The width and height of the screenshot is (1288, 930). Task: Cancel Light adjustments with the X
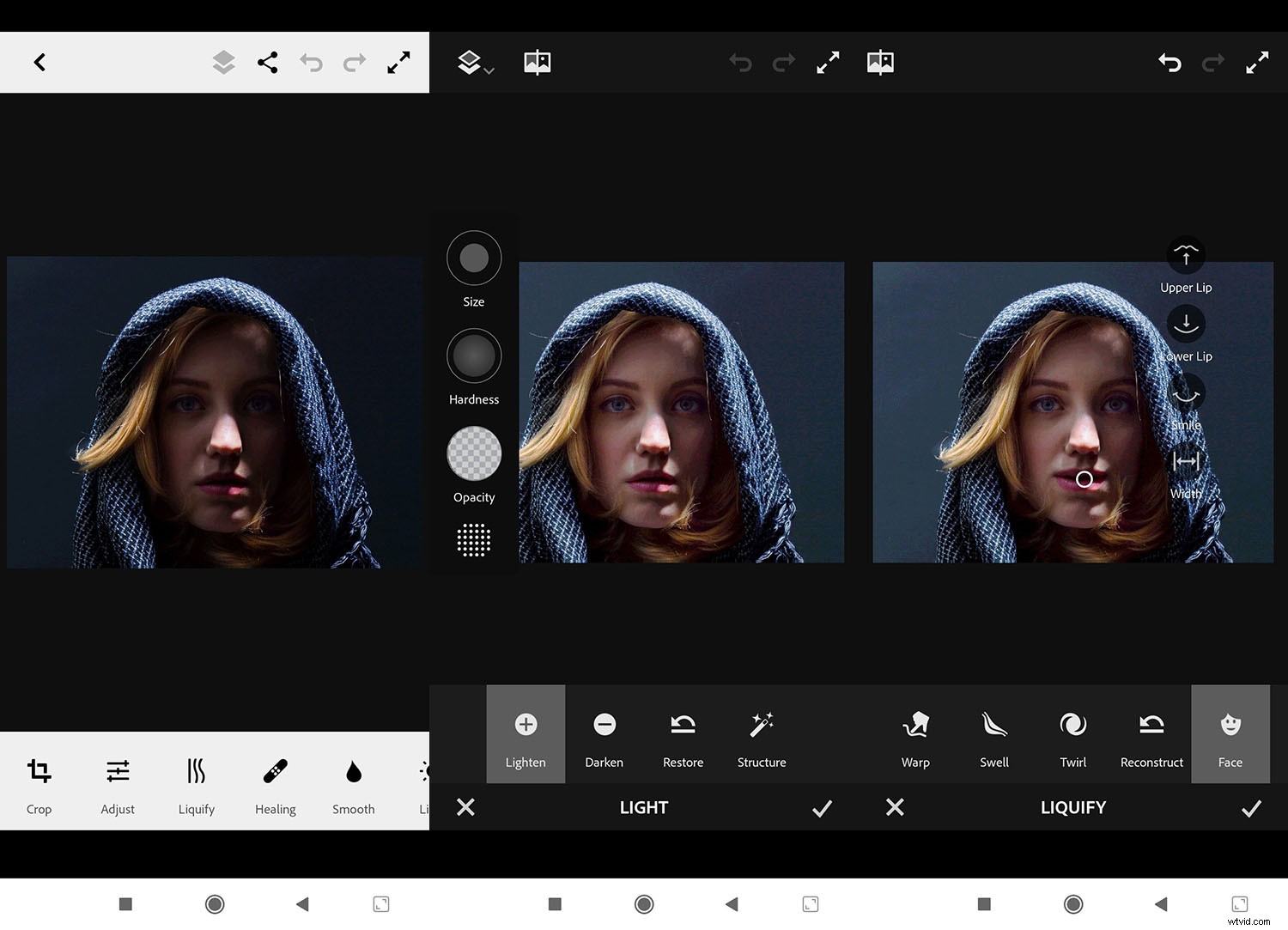point(466,807)
